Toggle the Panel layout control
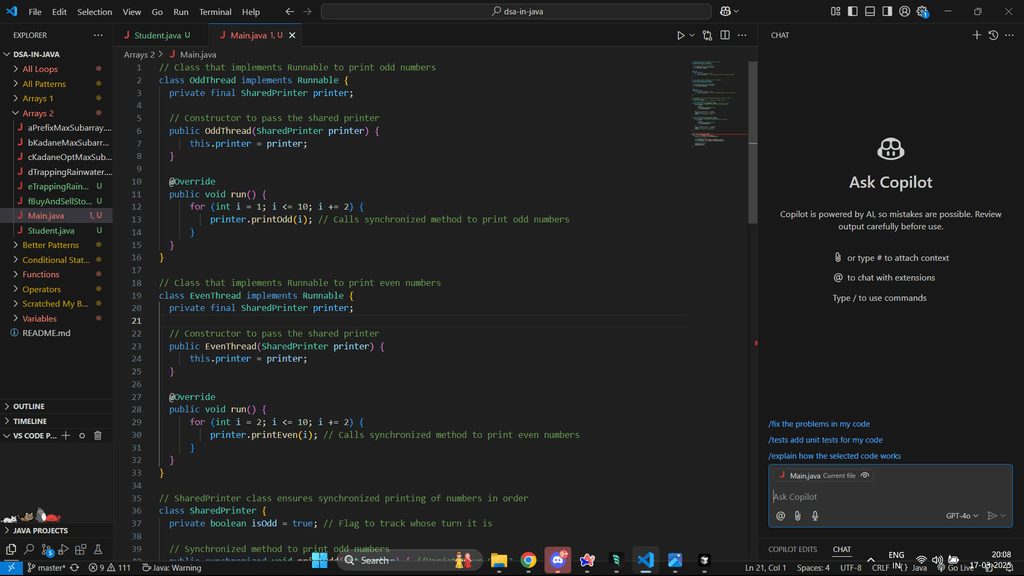 pos(869,11)
